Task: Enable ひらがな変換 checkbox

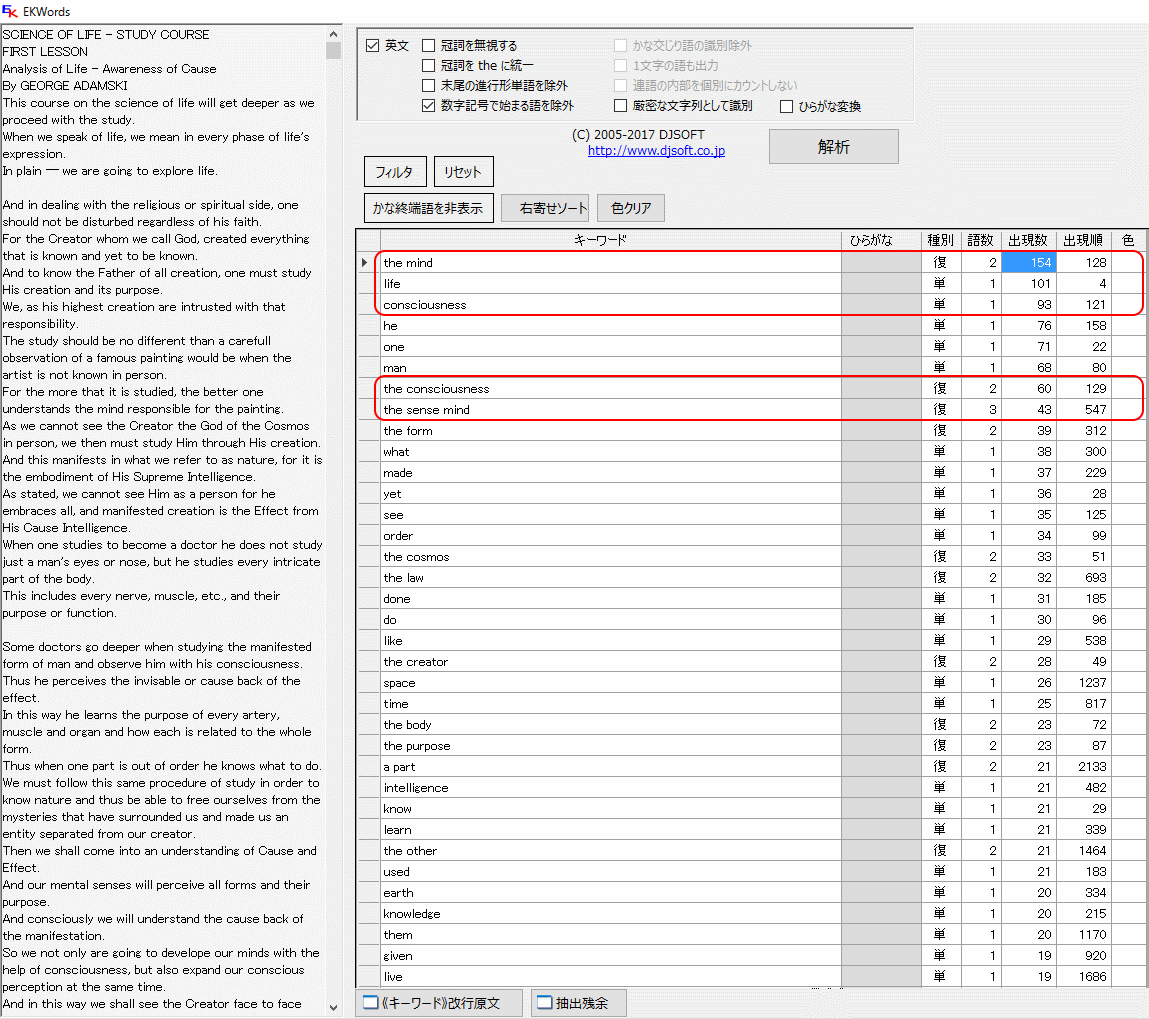Action: [x=786, y=106]
